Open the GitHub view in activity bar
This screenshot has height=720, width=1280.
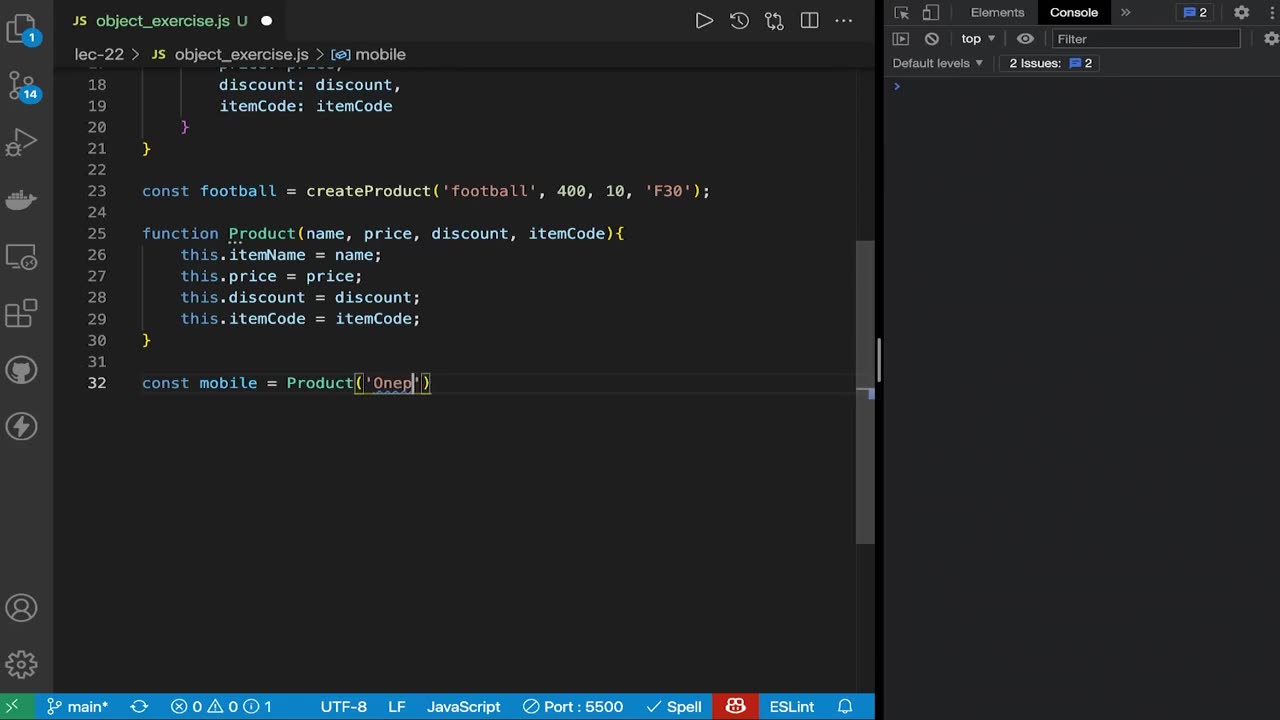coord(21,370)
